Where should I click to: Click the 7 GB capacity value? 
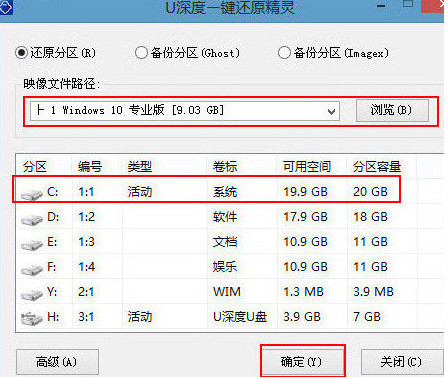(367, 317)
